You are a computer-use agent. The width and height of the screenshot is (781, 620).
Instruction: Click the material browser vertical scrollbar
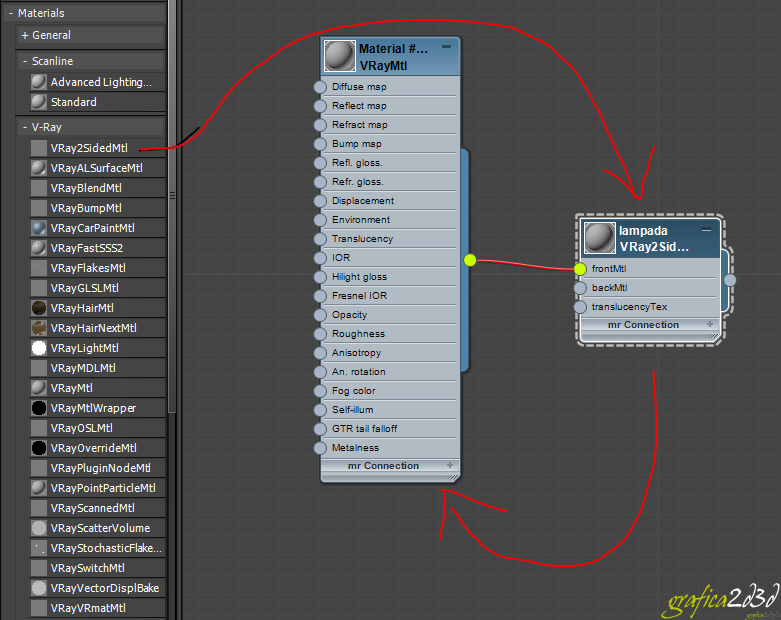(x=172, y=206)
